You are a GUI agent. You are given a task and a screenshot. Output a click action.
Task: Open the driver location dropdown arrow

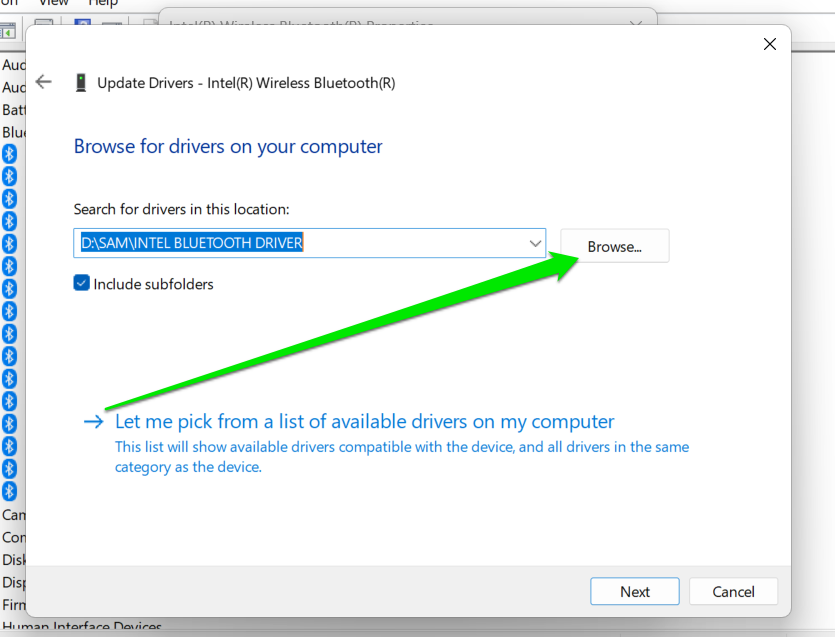535,243
